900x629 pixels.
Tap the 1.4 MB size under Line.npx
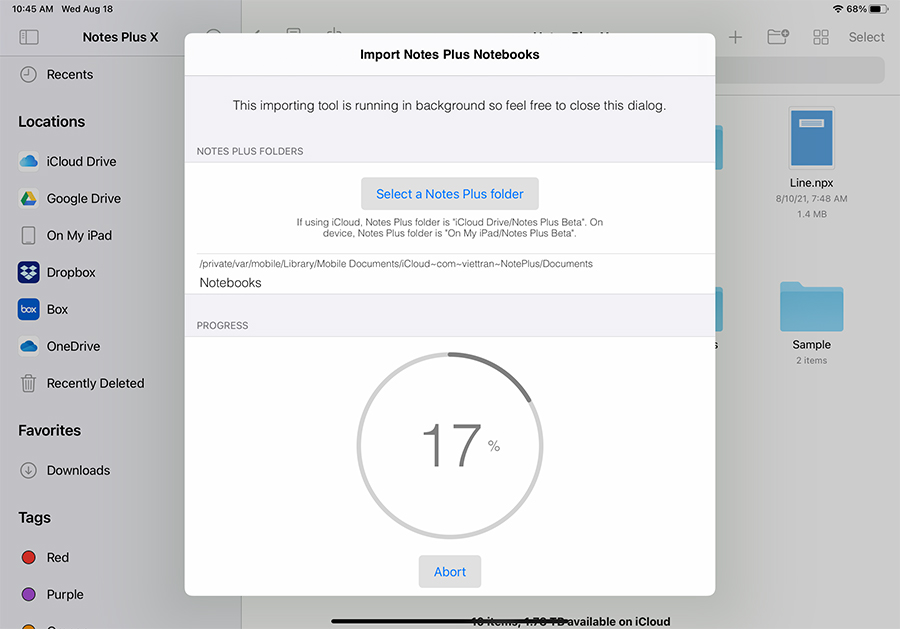[812, 214]
